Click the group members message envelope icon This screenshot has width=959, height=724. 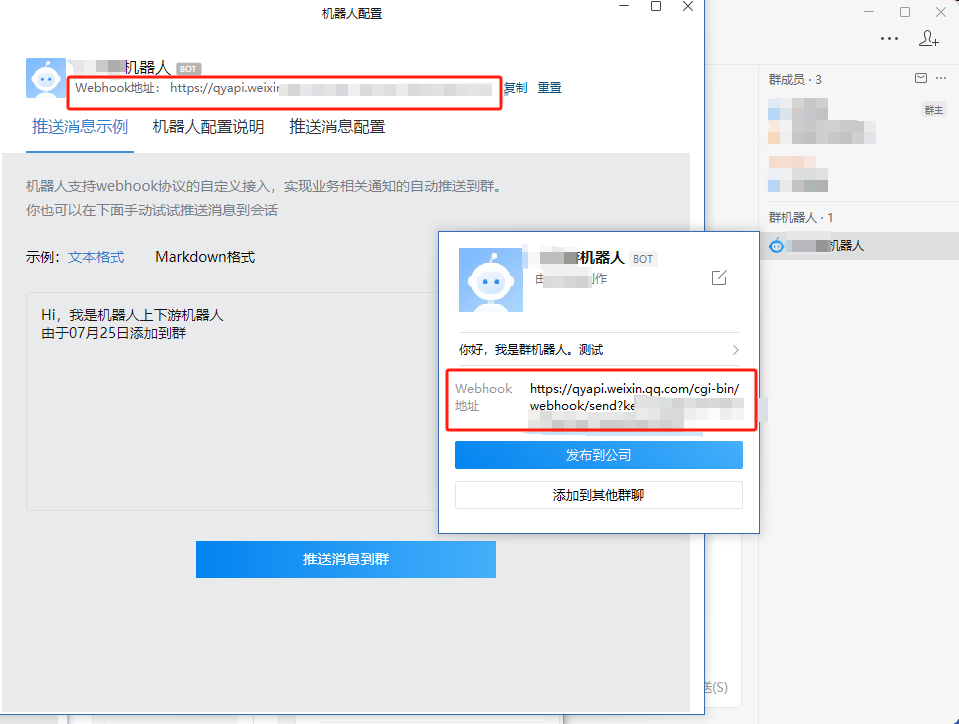coord(920,78)
